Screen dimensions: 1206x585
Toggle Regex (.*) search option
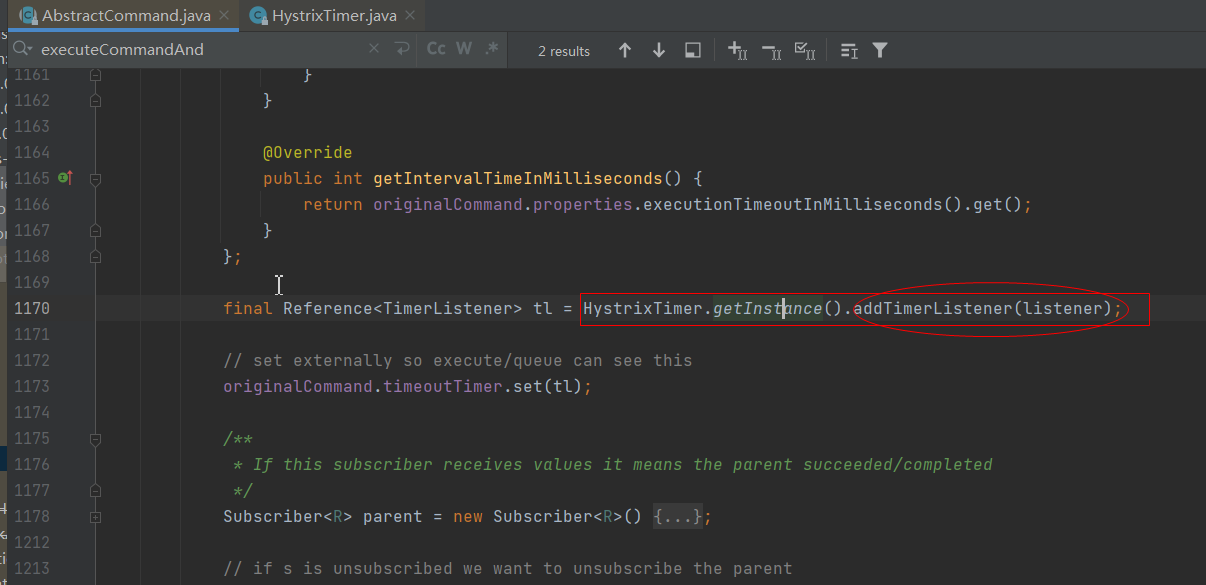coord(492,49)
